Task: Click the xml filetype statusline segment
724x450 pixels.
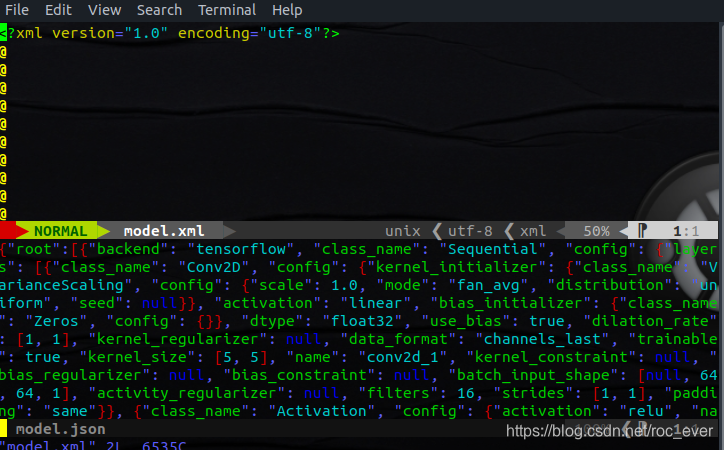Action: tap(533, 231)
